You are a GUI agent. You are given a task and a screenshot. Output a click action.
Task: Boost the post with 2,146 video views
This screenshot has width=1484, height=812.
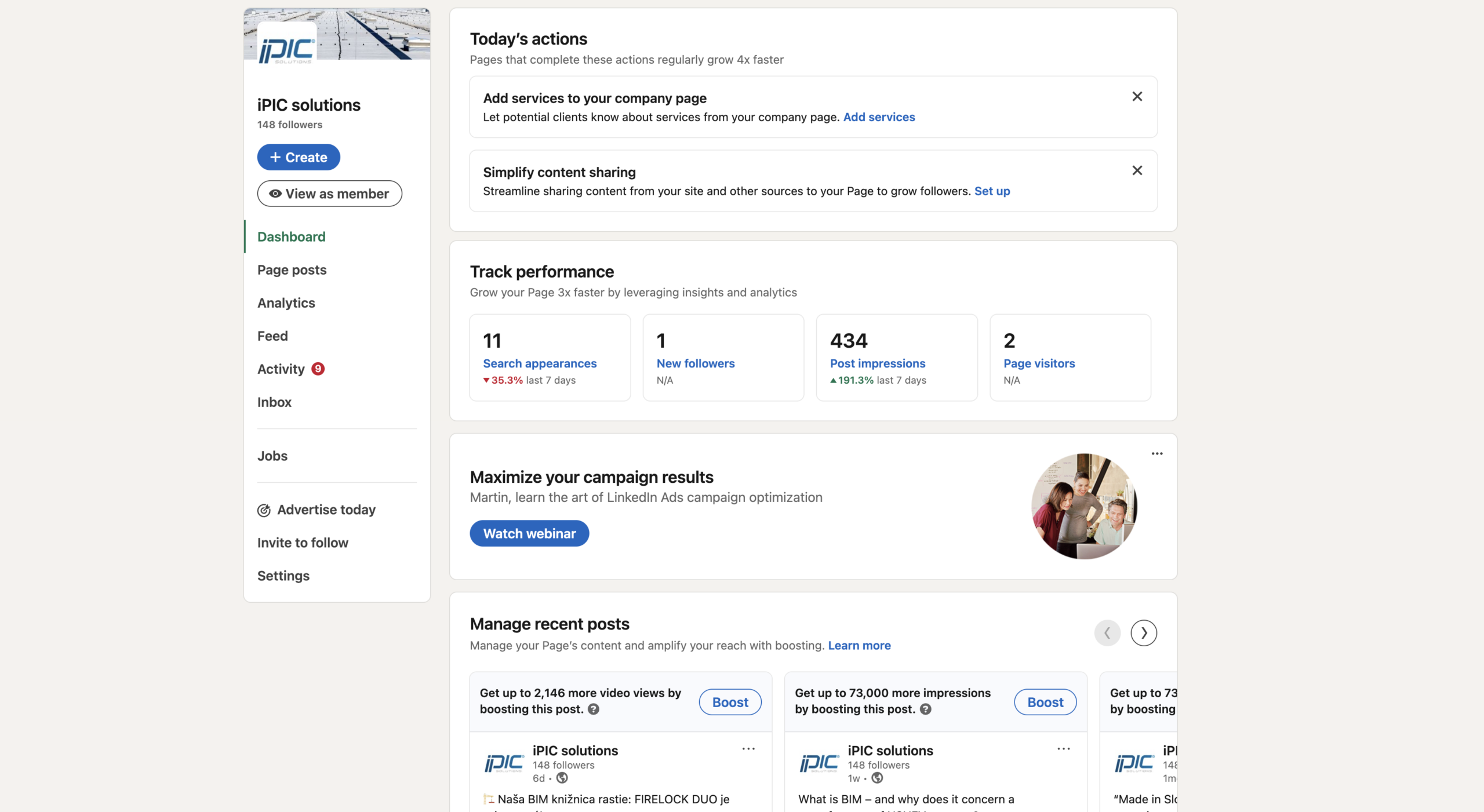pos(730,702)
